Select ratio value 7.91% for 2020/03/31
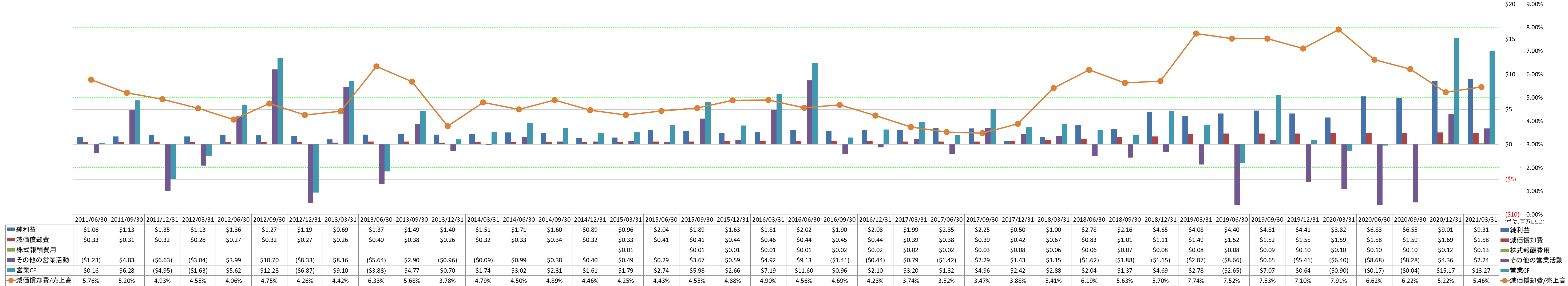1568x286 pixels. 1339,280
